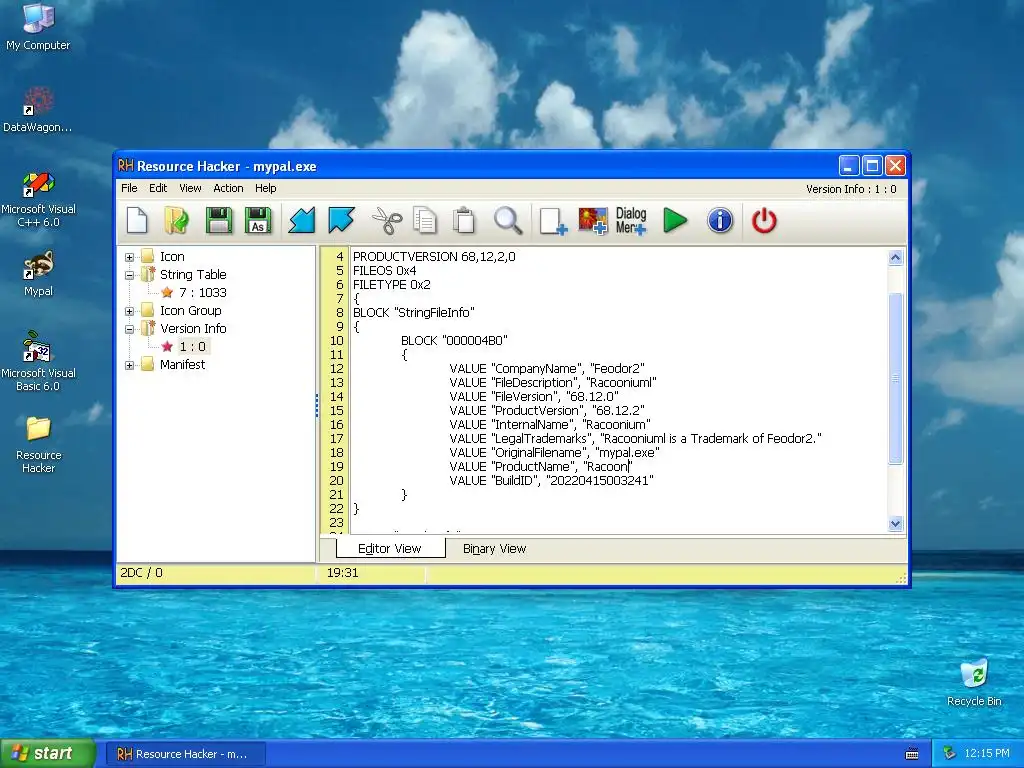The width and height of the screenshot is (1024, 768).
Task: Click the blue up-right arrow icon
Action: (341, 220)
